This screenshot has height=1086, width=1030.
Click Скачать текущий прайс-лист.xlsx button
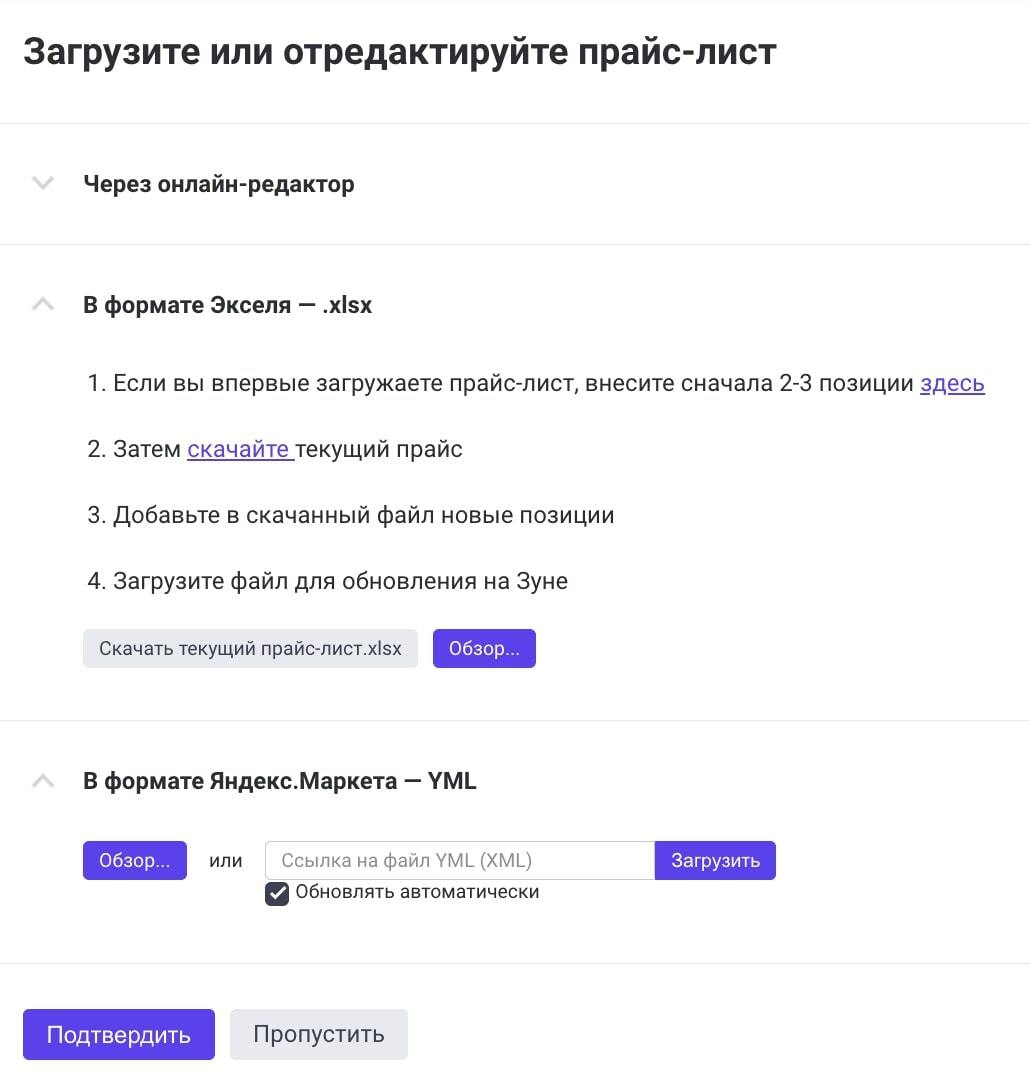251,648
